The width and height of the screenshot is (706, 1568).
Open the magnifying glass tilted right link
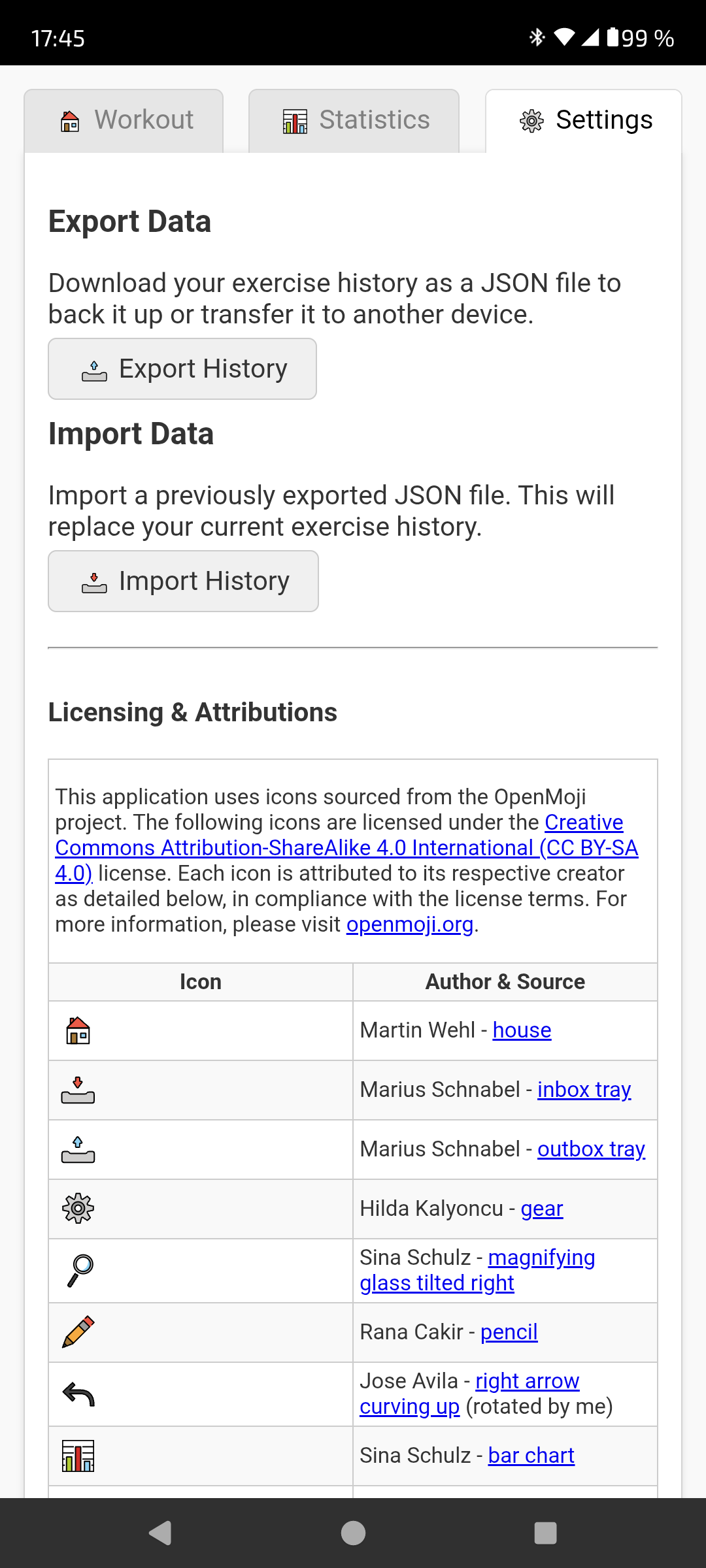click(541, 1258)
